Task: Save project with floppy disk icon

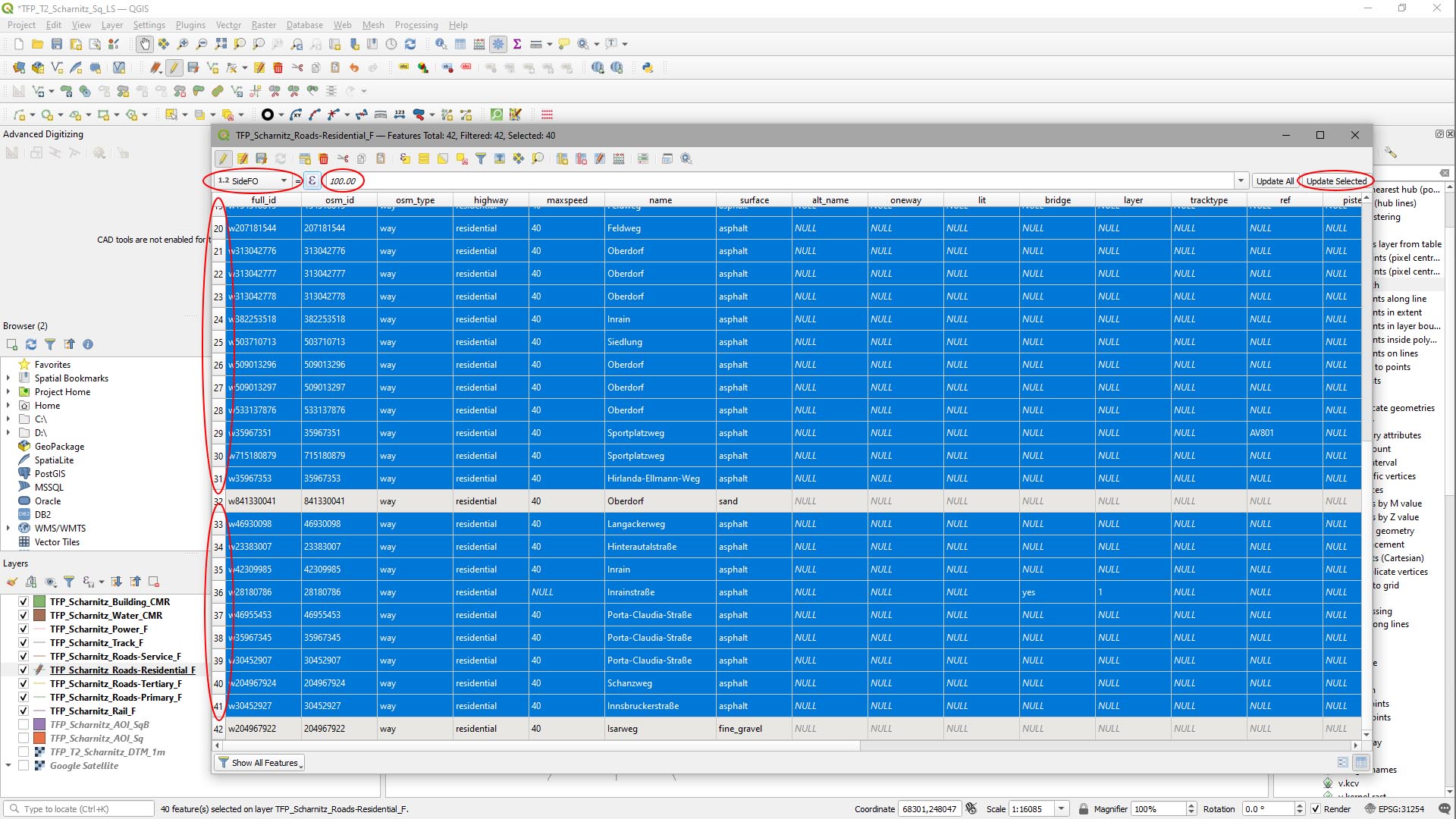Action: pyautogui.click(x=56, y=44)
